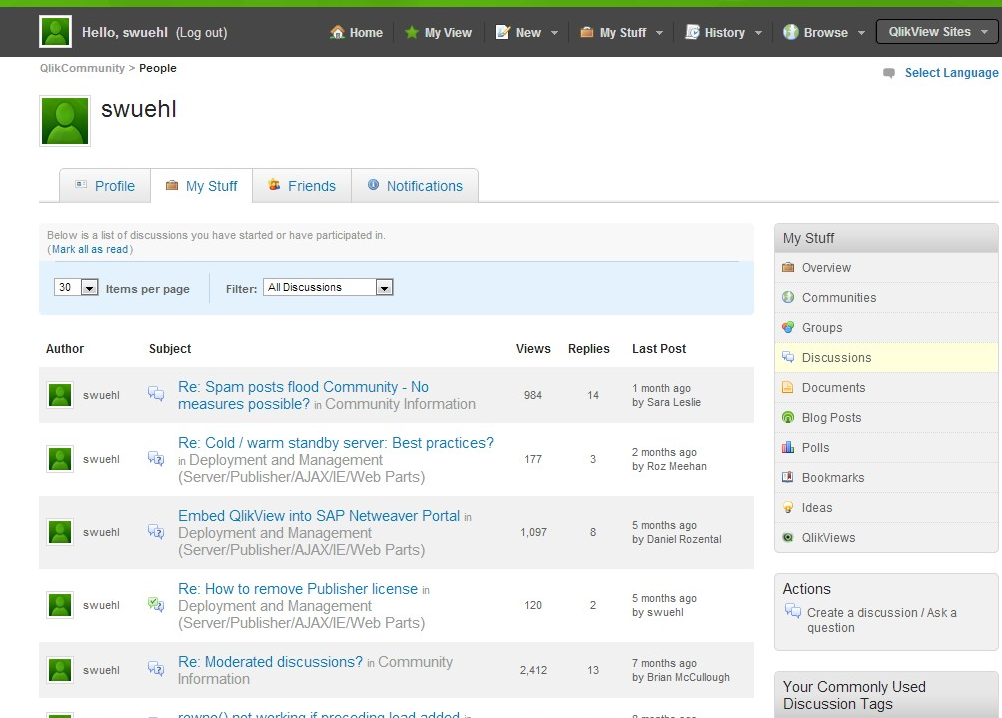This screenshot has width=1002, height=718.
Task: Open Embed QlikView into SAP Netweaver Portal
Action: coord(319,516)
